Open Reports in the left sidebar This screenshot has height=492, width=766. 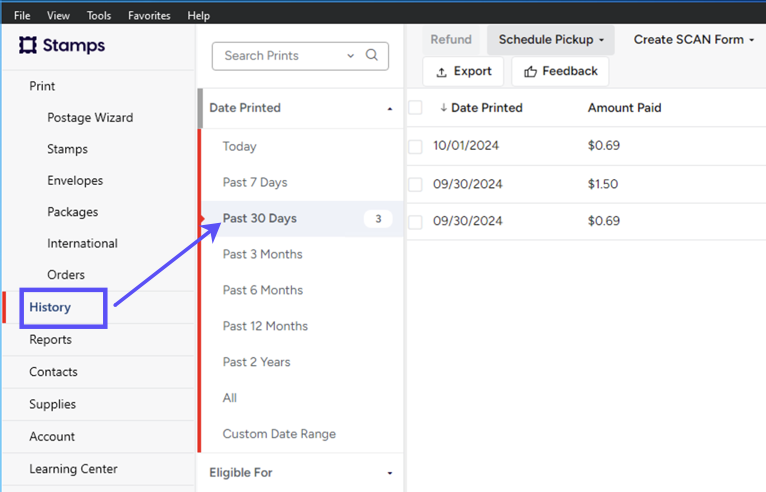(x=51, y=340)
